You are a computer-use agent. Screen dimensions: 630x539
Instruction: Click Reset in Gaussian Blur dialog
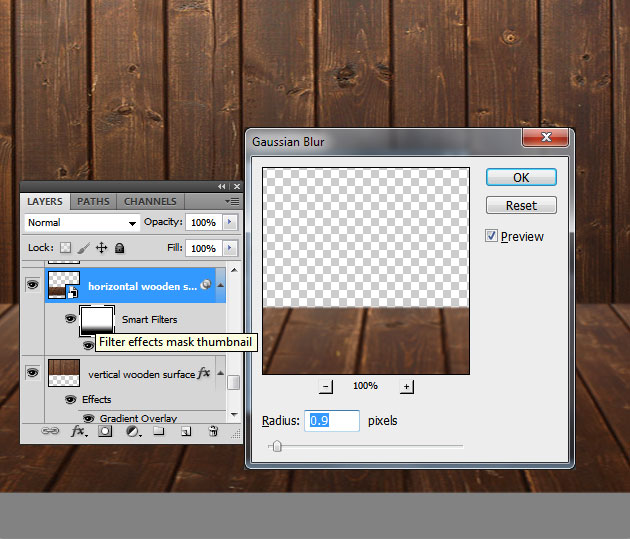tap(521, 205)
